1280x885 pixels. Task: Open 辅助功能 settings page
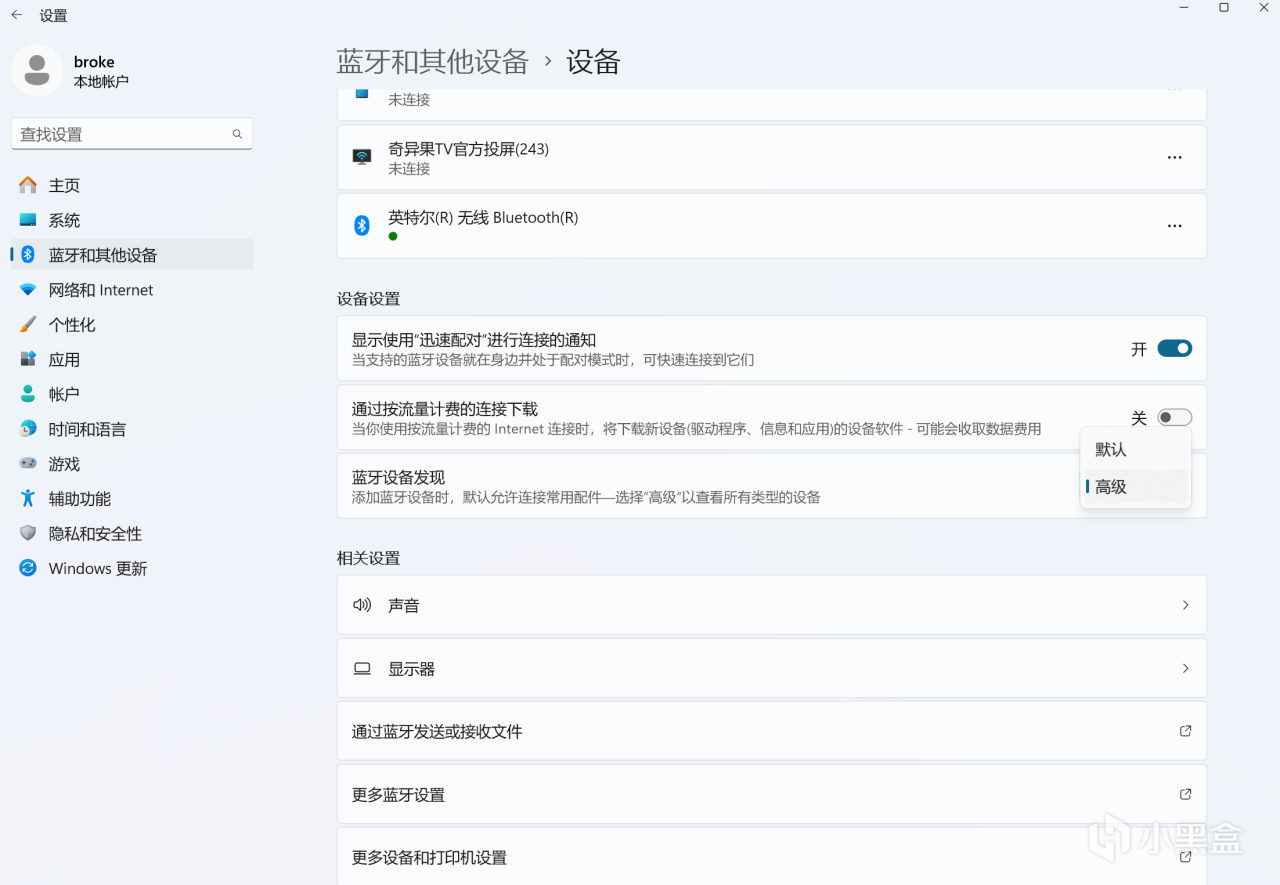pos(132,498)
